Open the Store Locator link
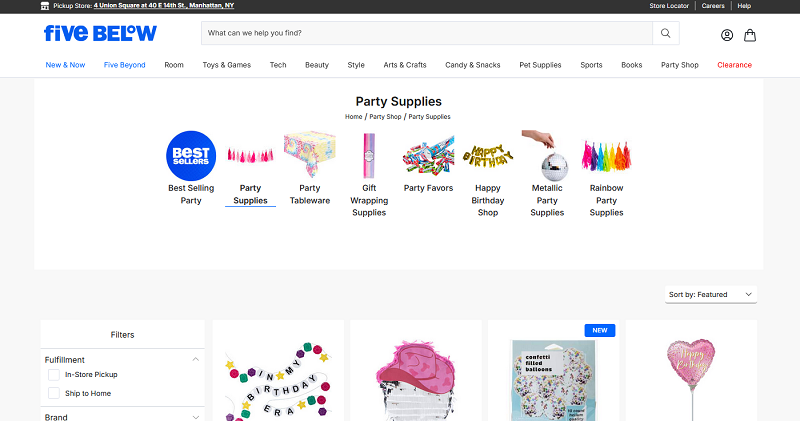Screen dimensions: 800x421 coord(669,6)
